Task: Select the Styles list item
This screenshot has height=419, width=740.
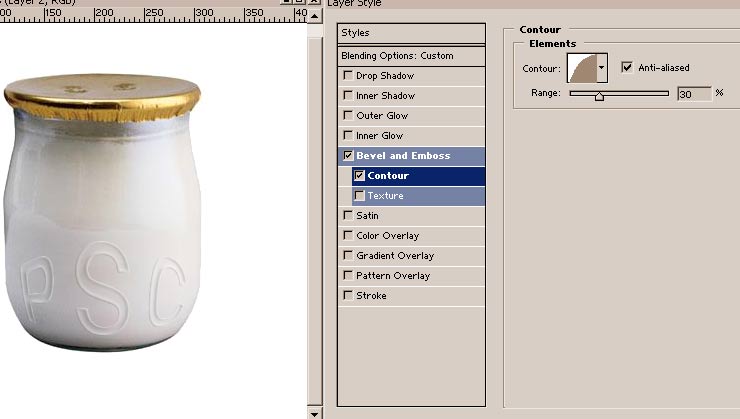Action: (x=412, y=33)
